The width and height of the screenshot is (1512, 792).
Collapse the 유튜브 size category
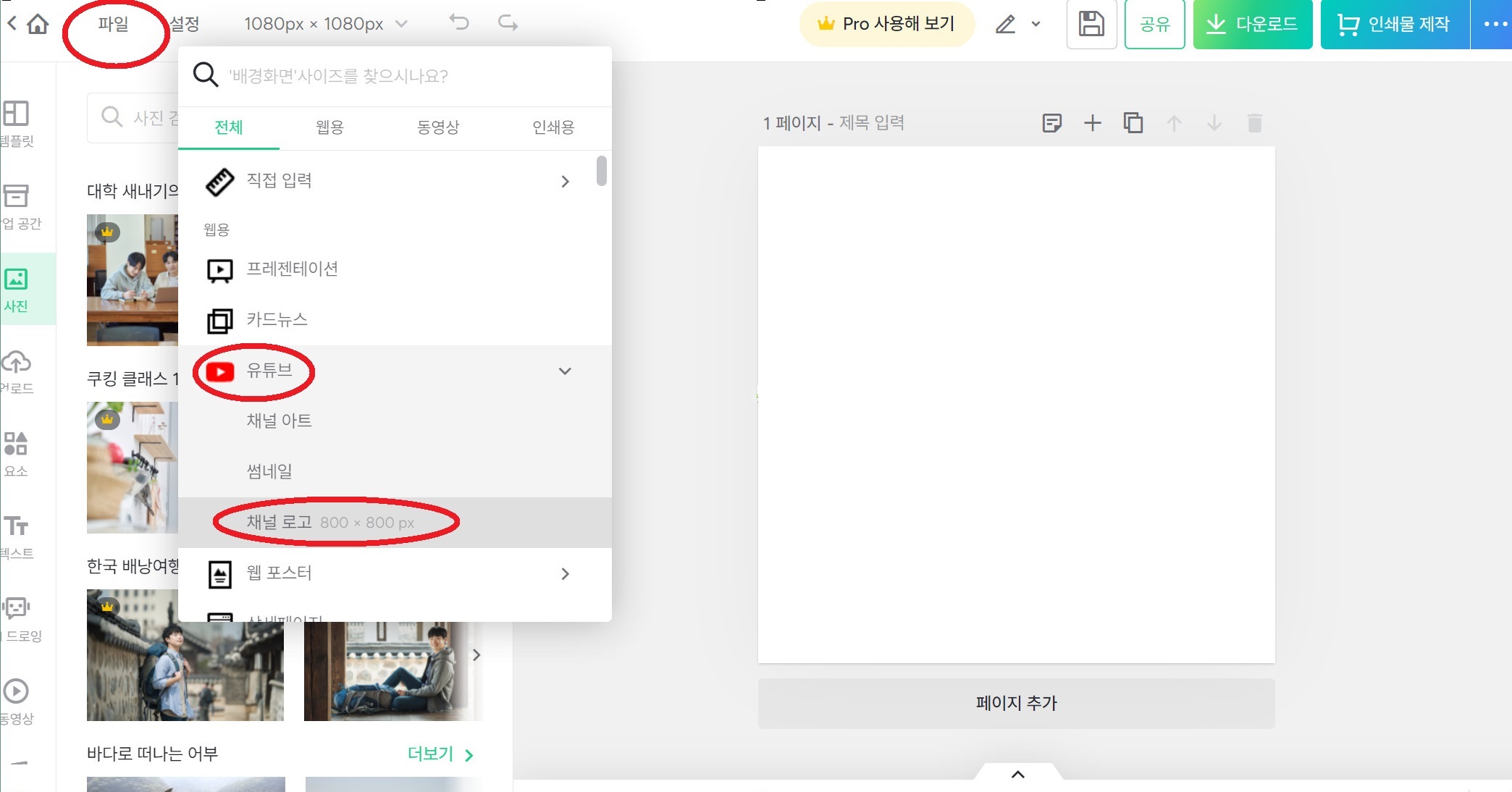[x=565, y=371]
